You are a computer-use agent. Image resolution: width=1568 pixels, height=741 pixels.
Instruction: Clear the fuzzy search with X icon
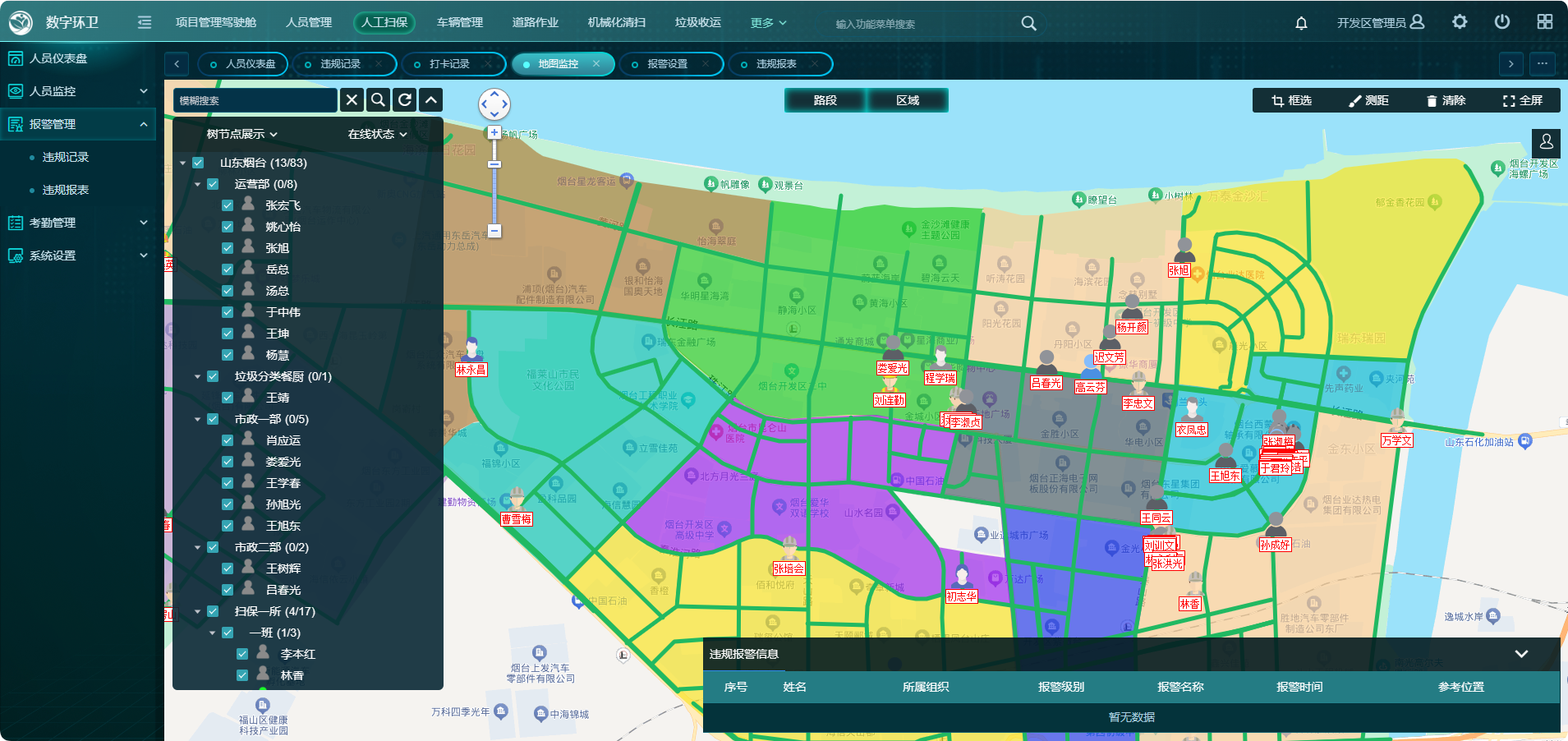tap(352, 100)
